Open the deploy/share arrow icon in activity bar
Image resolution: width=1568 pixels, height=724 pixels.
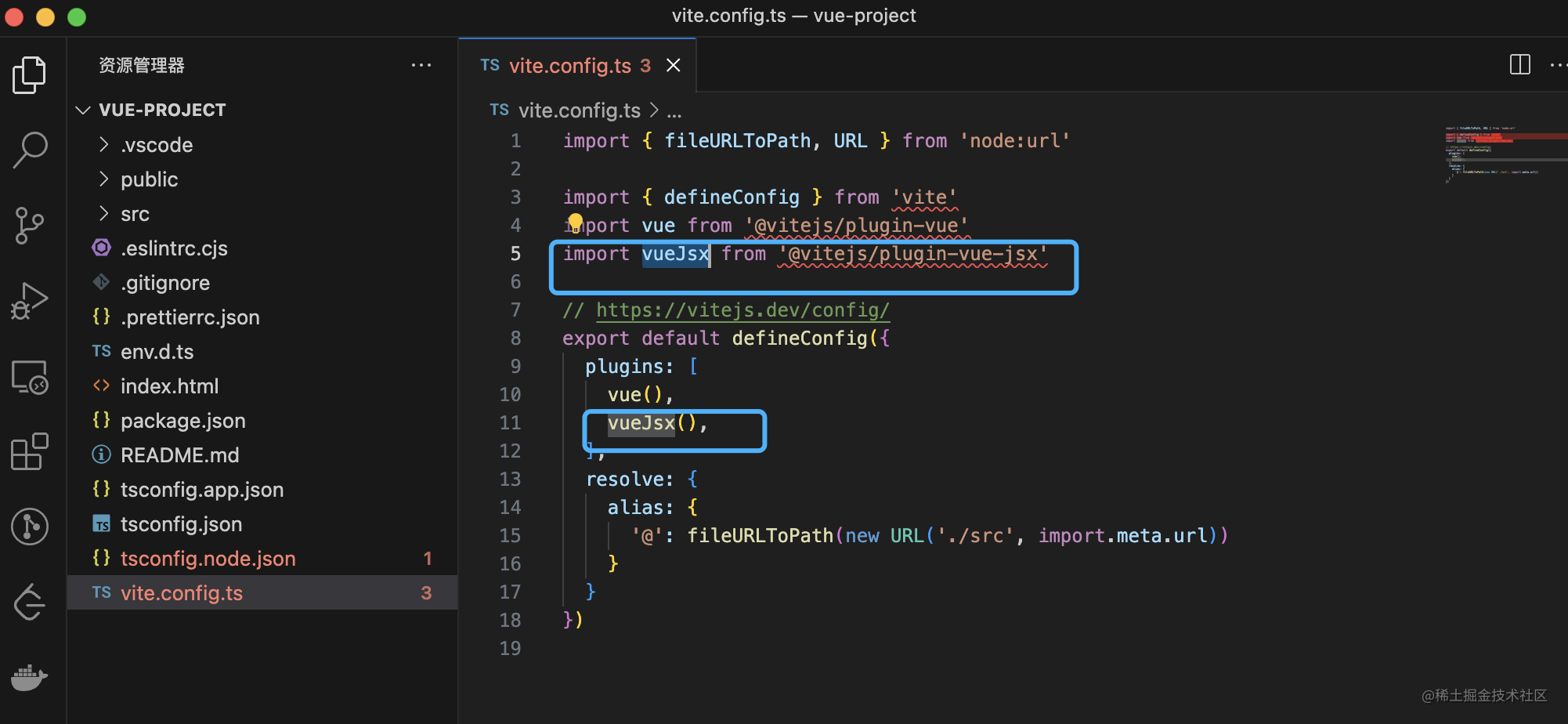pyautogui.click(x=30, y=602)
